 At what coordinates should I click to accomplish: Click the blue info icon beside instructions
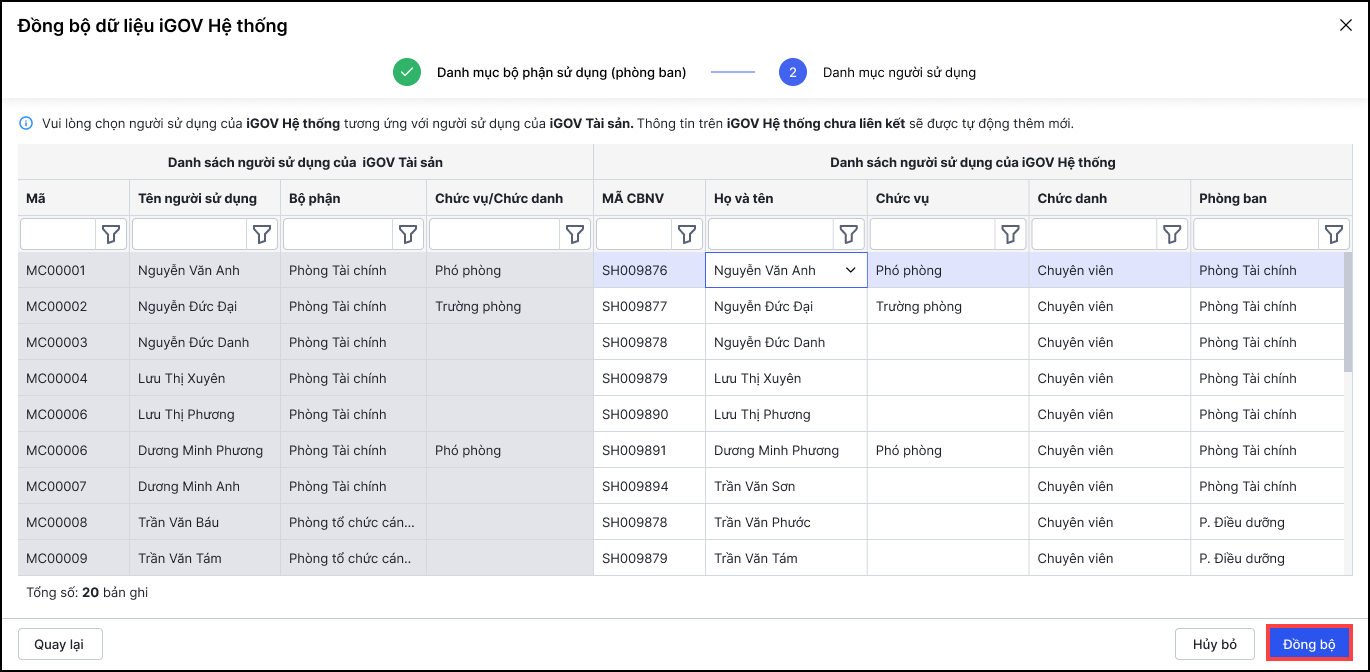(x=27, y=124)
